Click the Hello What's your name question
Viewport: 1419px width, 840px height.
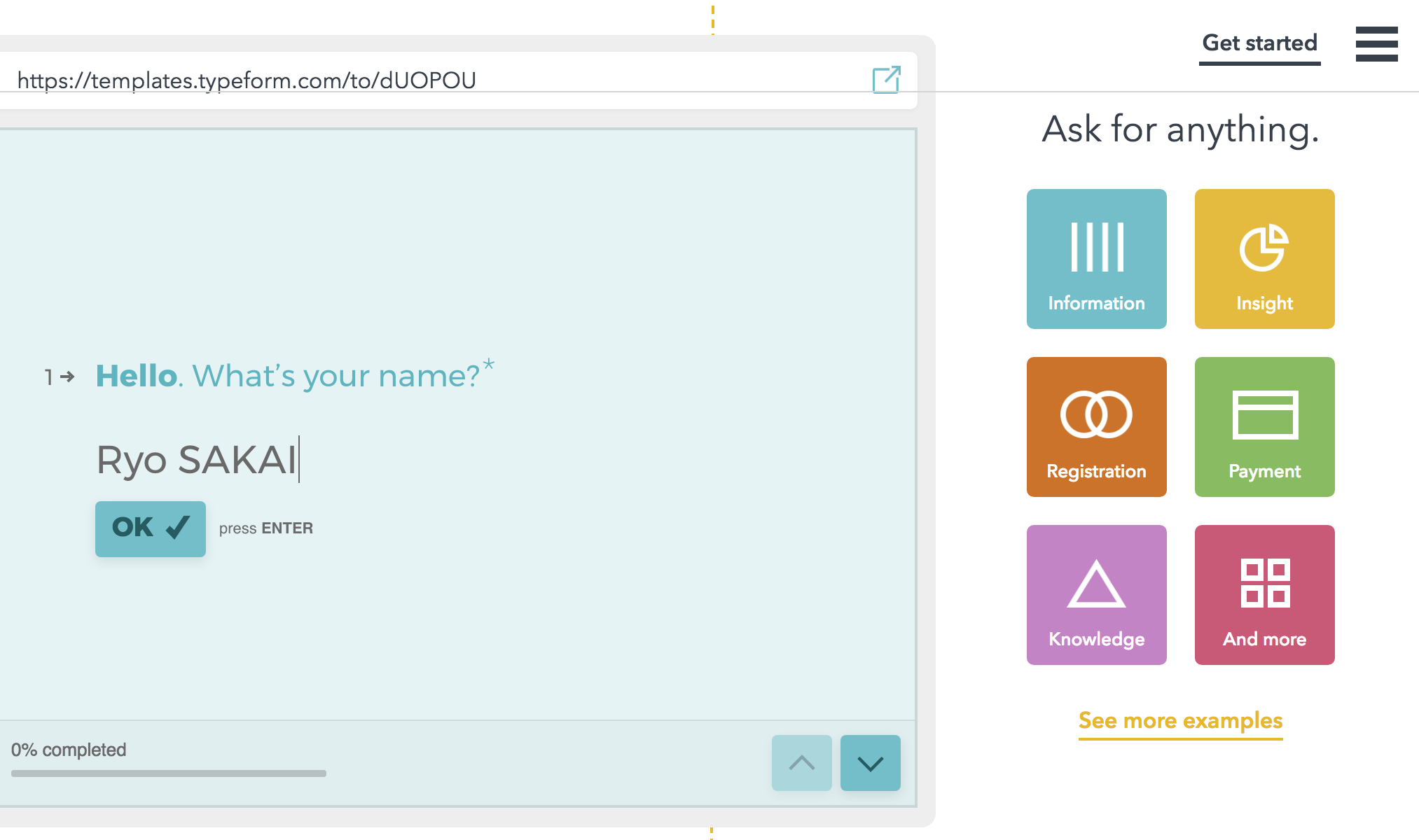point(294,375)
